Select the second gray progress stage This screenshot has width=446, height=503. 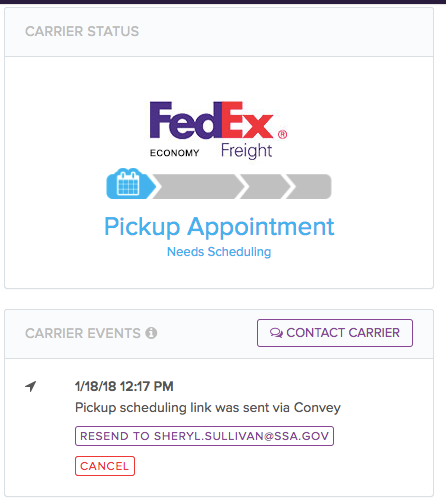[199, 186]
